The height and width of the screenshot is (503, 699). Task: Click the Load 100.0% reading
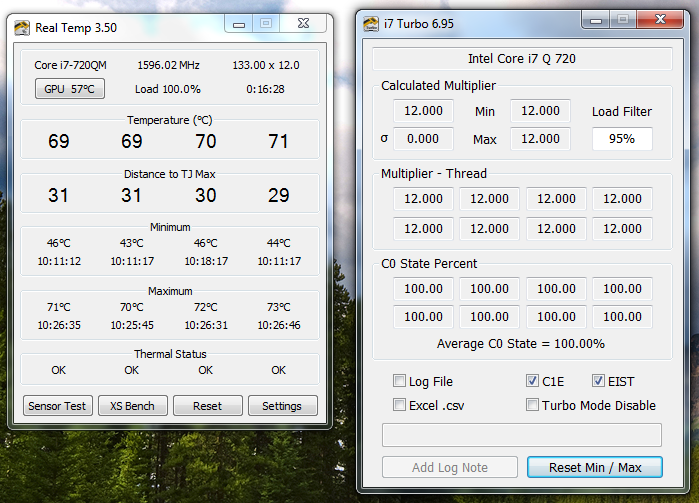pyautogui.click(x=168, y=89)
